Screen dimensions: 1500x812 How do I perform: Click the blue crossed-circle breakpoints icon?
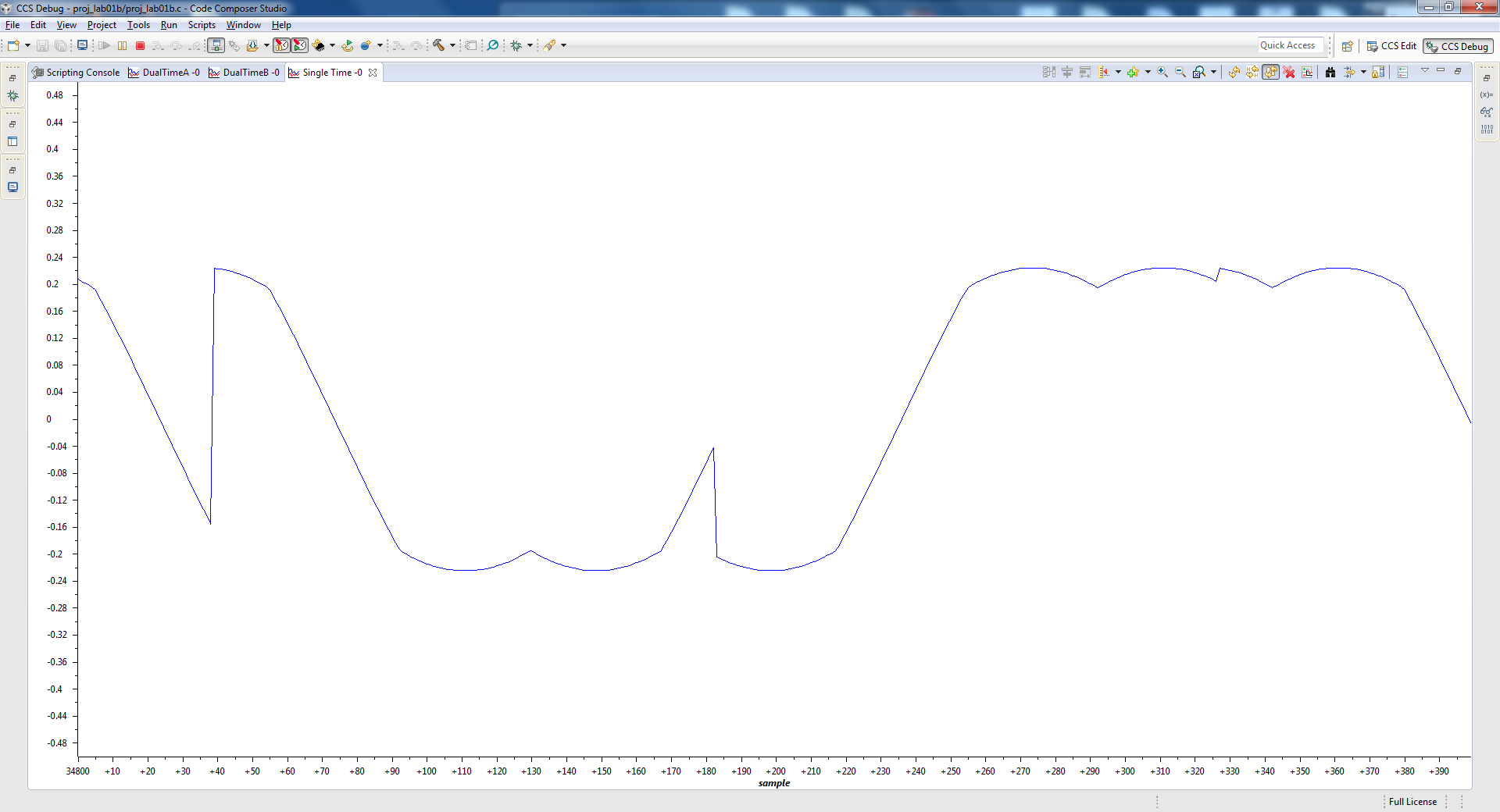493,45
